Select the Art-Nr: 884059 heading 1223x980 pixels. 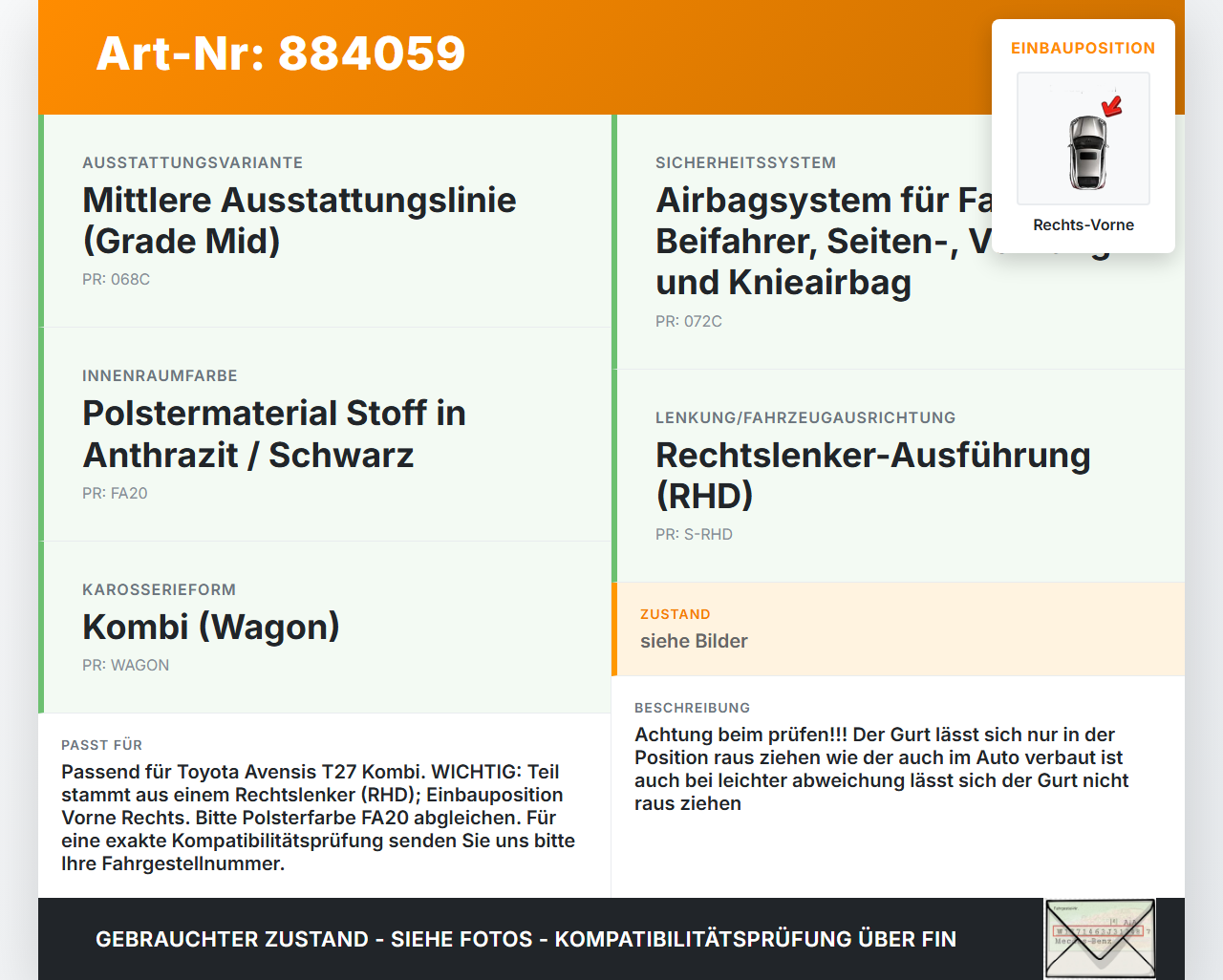(x=281, y=53)
